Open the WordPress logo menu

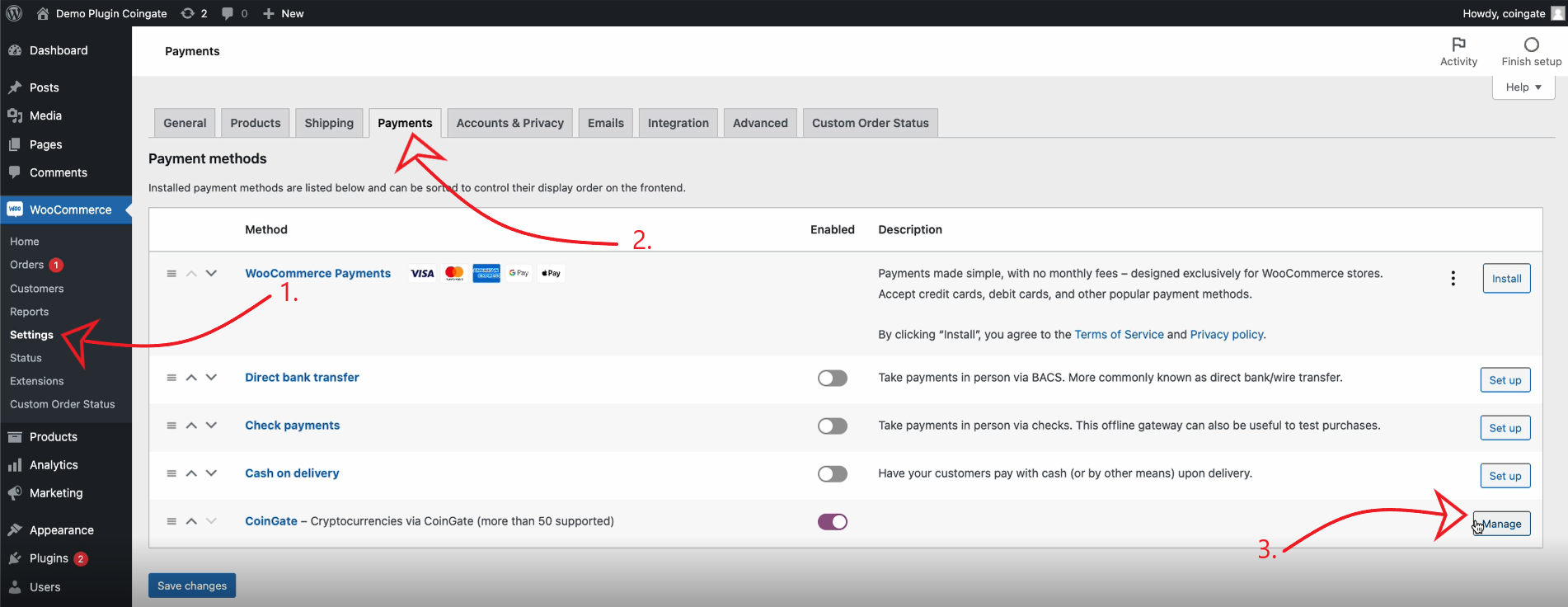click(14, 13)
